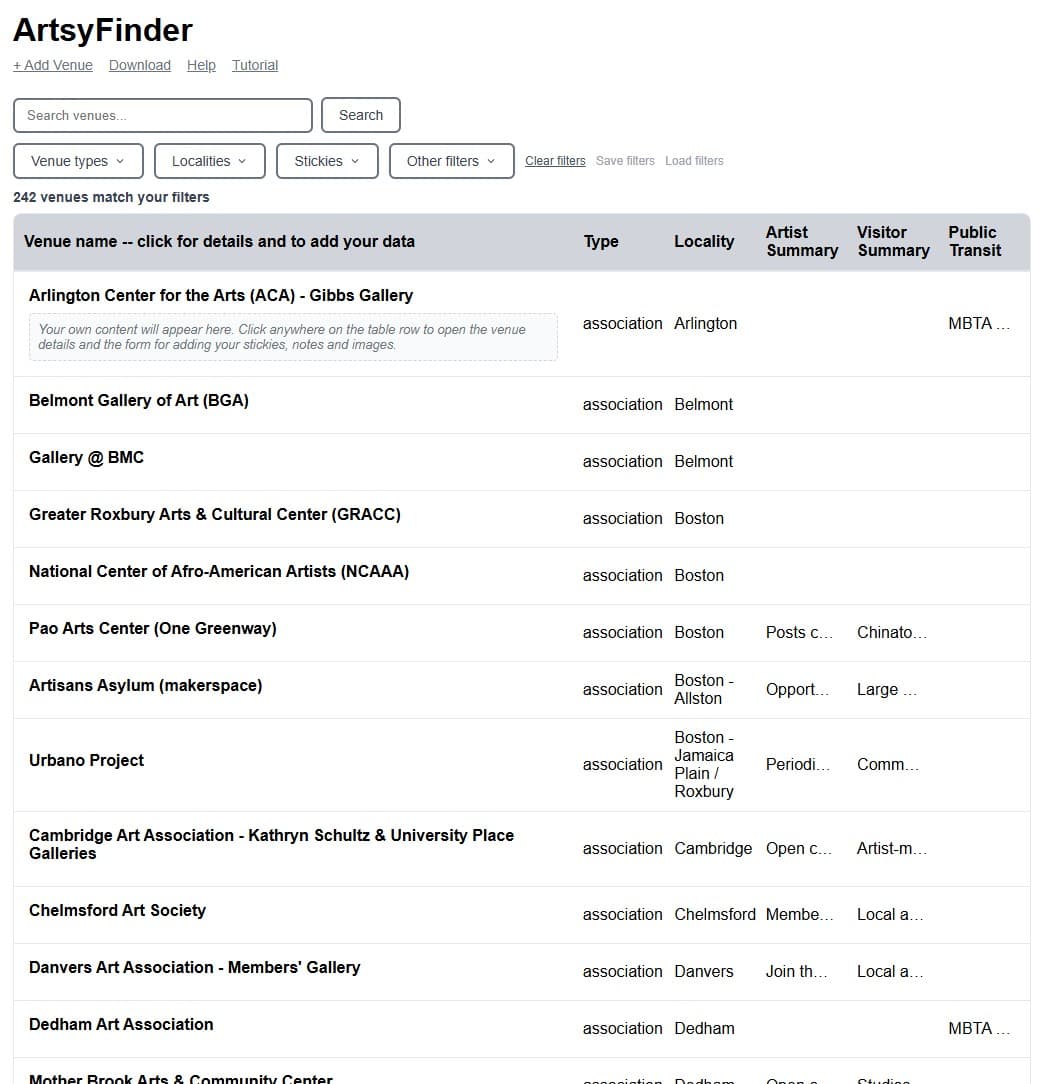Open the Help link

200,65
